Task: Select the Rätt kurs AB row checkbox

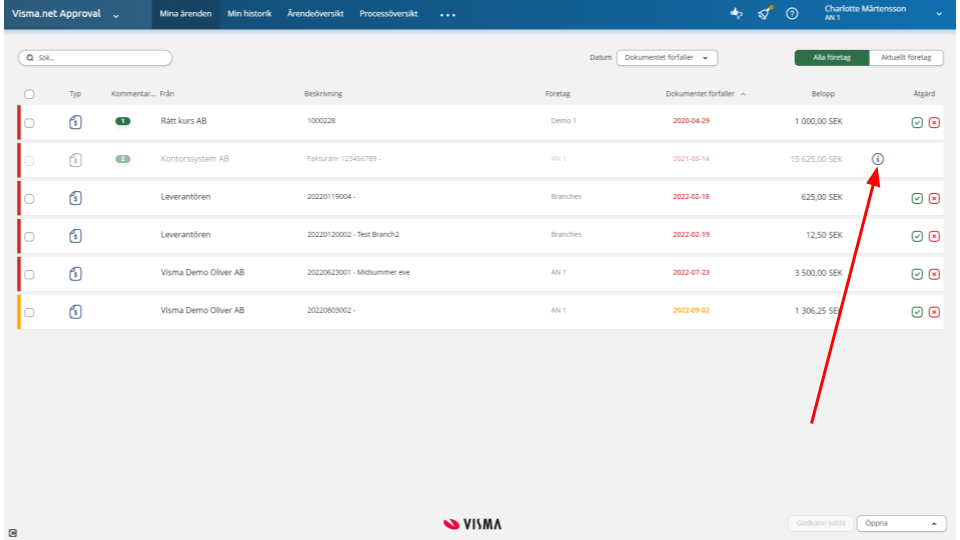Action: point(29,123)
